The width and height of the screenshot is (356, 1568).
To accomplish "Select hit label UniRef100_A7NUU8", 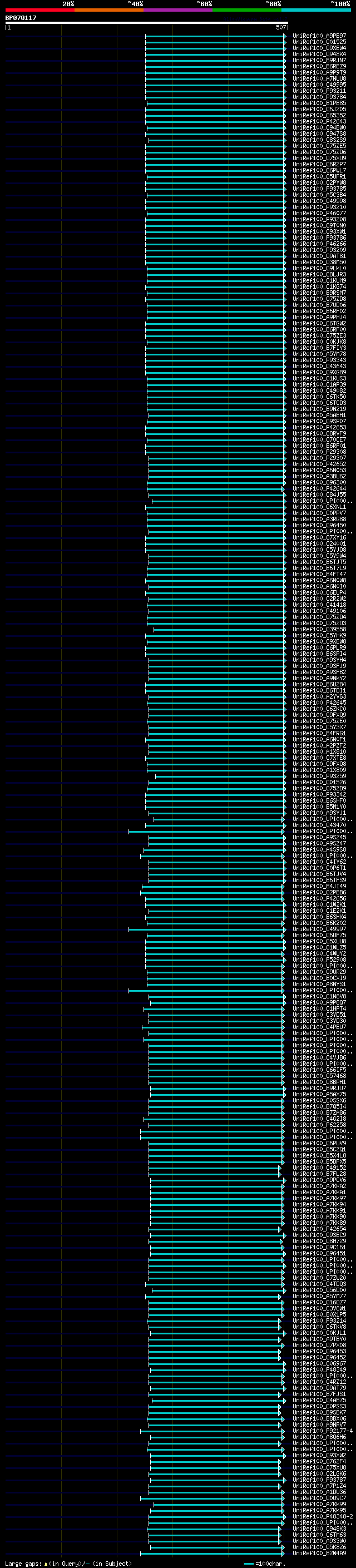I will point(319,78).
